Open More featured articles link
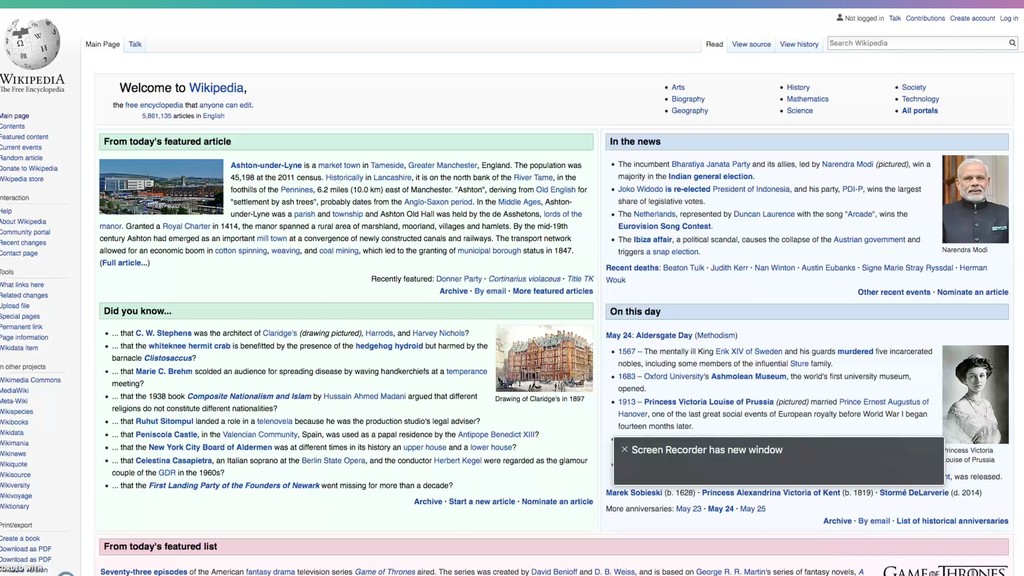This screenshot has width=1024, height=576. (x=552, y=291)
